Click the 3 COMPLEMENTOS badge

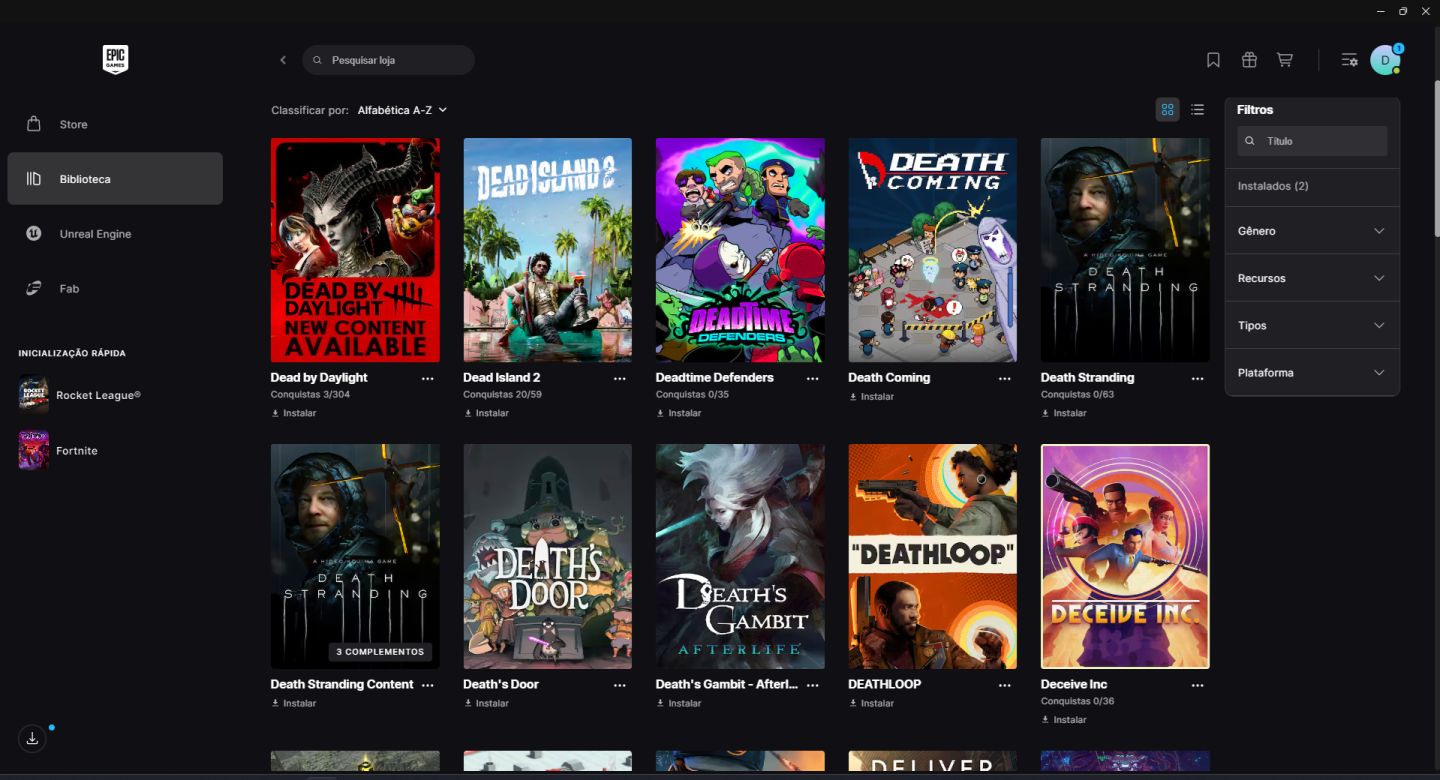[x=380, y=652]
